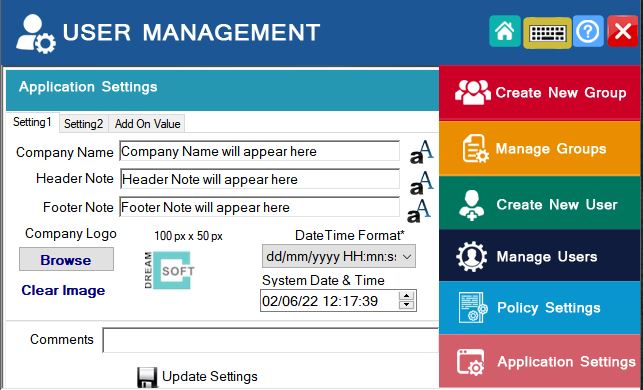The height and width of the screenshot is (390, 643).
Task: Click the User Management header logo icon
Action: coord(35,34)
